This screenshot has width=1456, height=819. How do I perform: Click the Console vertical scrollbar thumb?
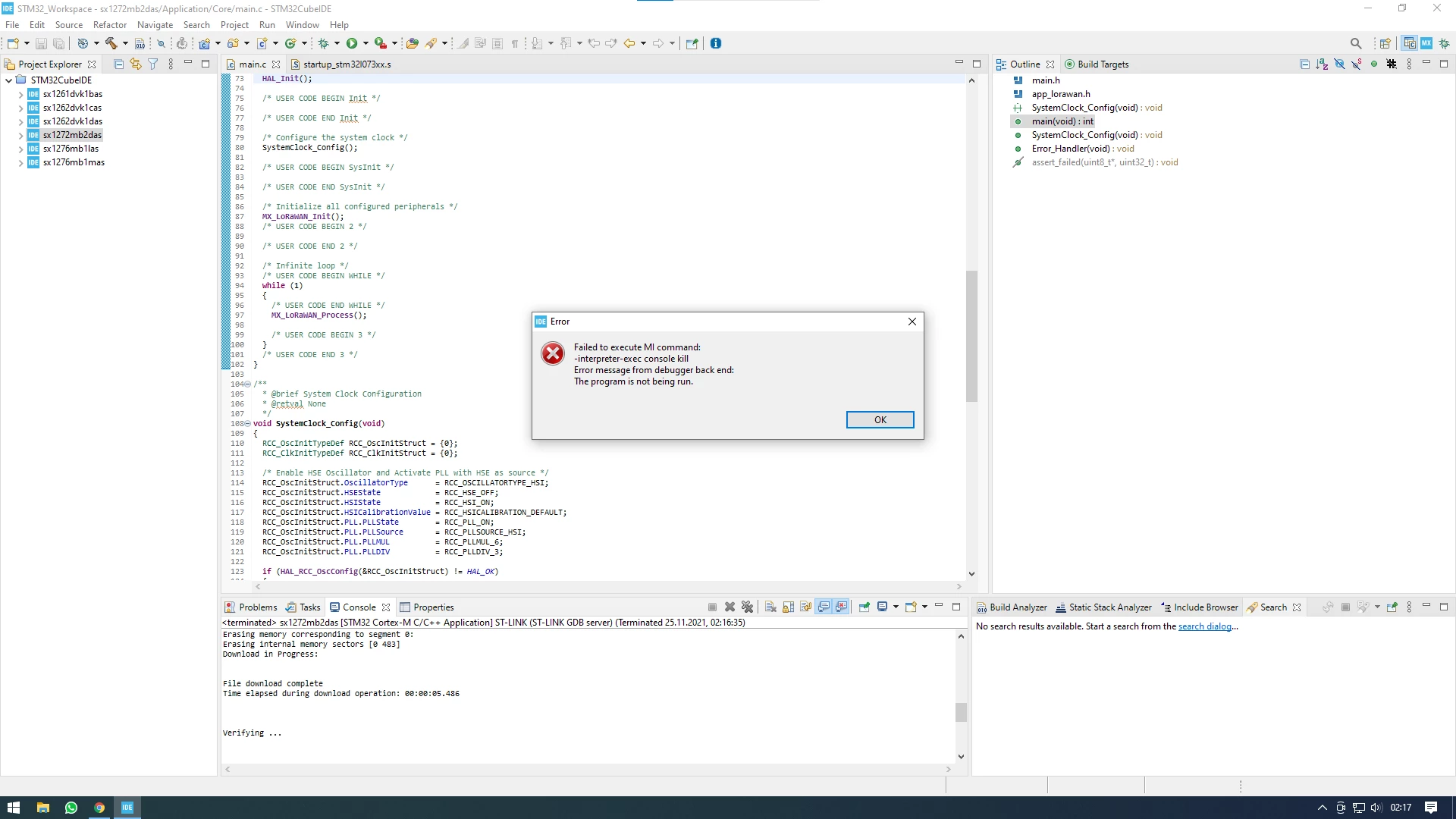(961, 712)
